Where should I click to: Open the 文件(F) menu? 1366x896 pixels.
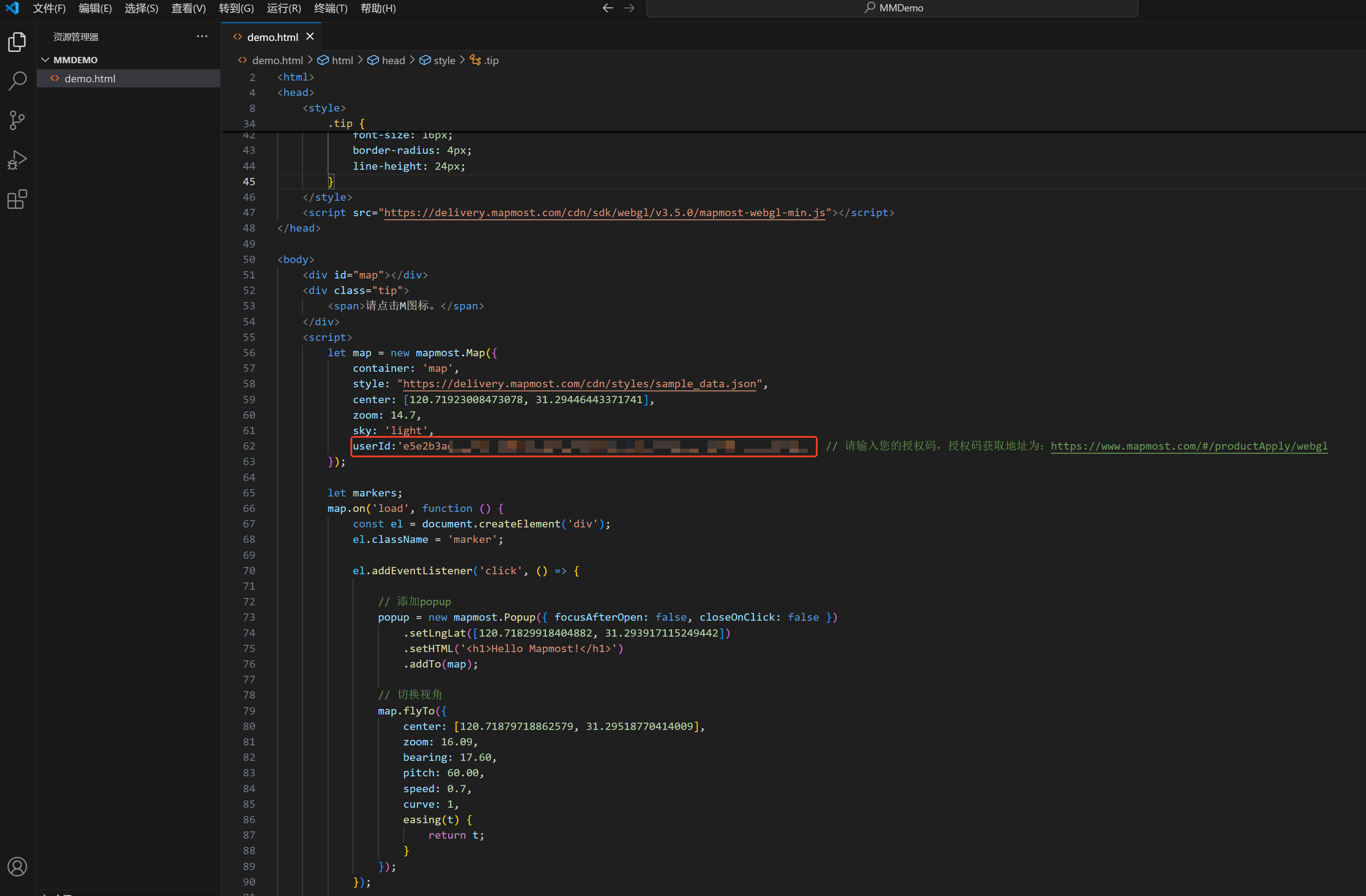49,8
